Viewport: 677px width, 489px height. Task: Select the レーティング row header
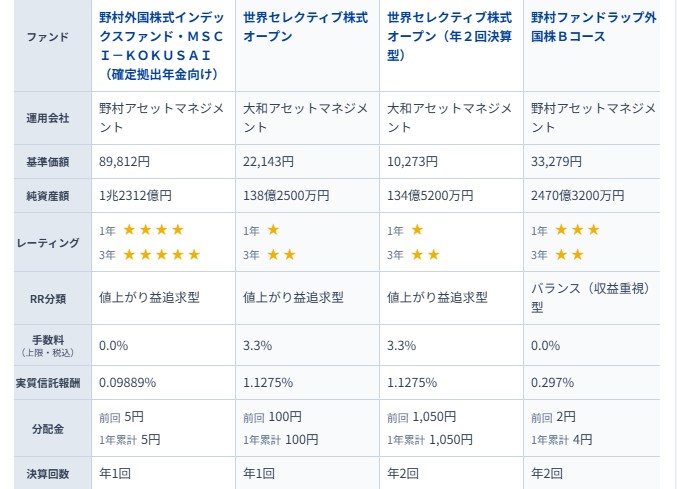coord(48,242)
